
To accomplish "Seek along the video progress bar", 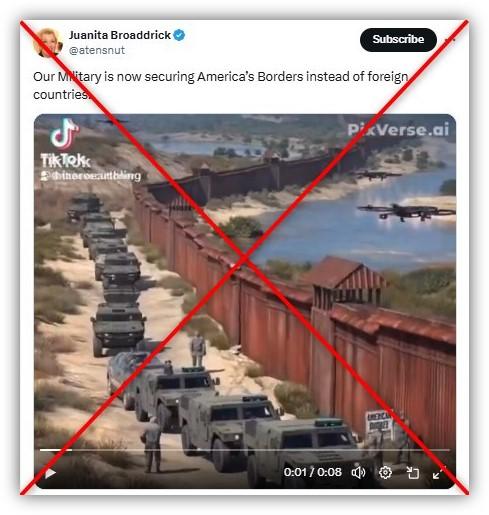I will click(244, 450).
